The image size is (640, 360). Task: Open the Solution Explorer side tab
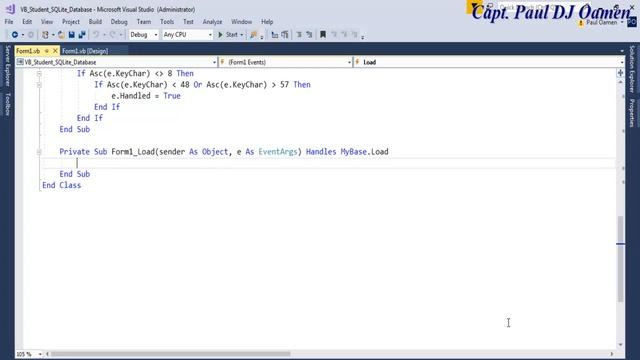pos(632,69)
